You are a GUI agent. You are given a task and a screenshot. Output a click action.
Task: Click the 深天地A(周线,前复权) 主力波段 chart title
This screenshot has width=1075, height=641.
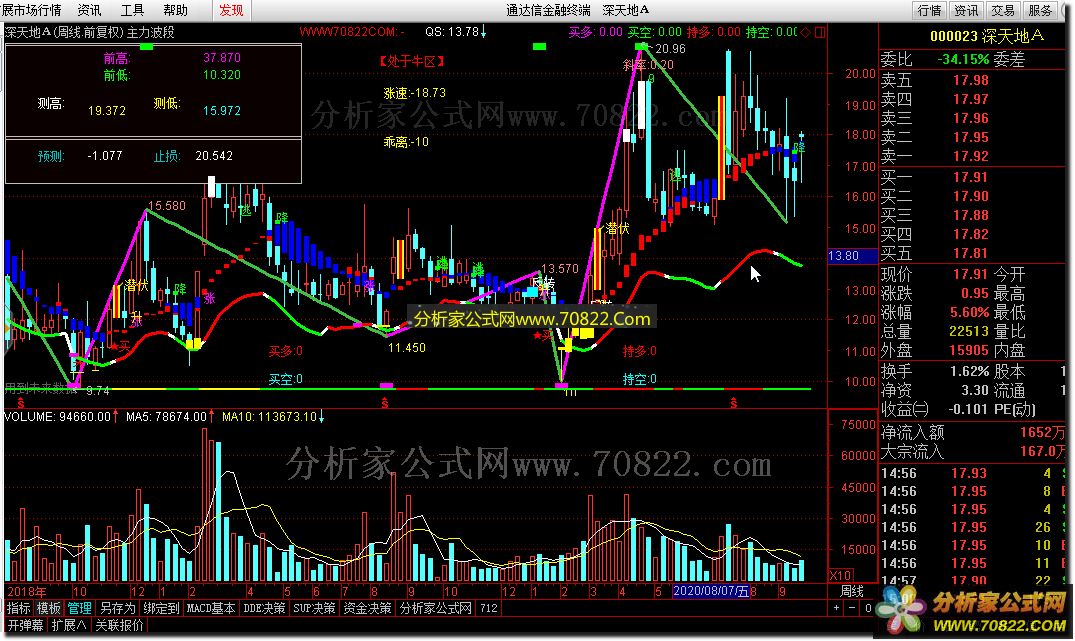pos(90,32)
